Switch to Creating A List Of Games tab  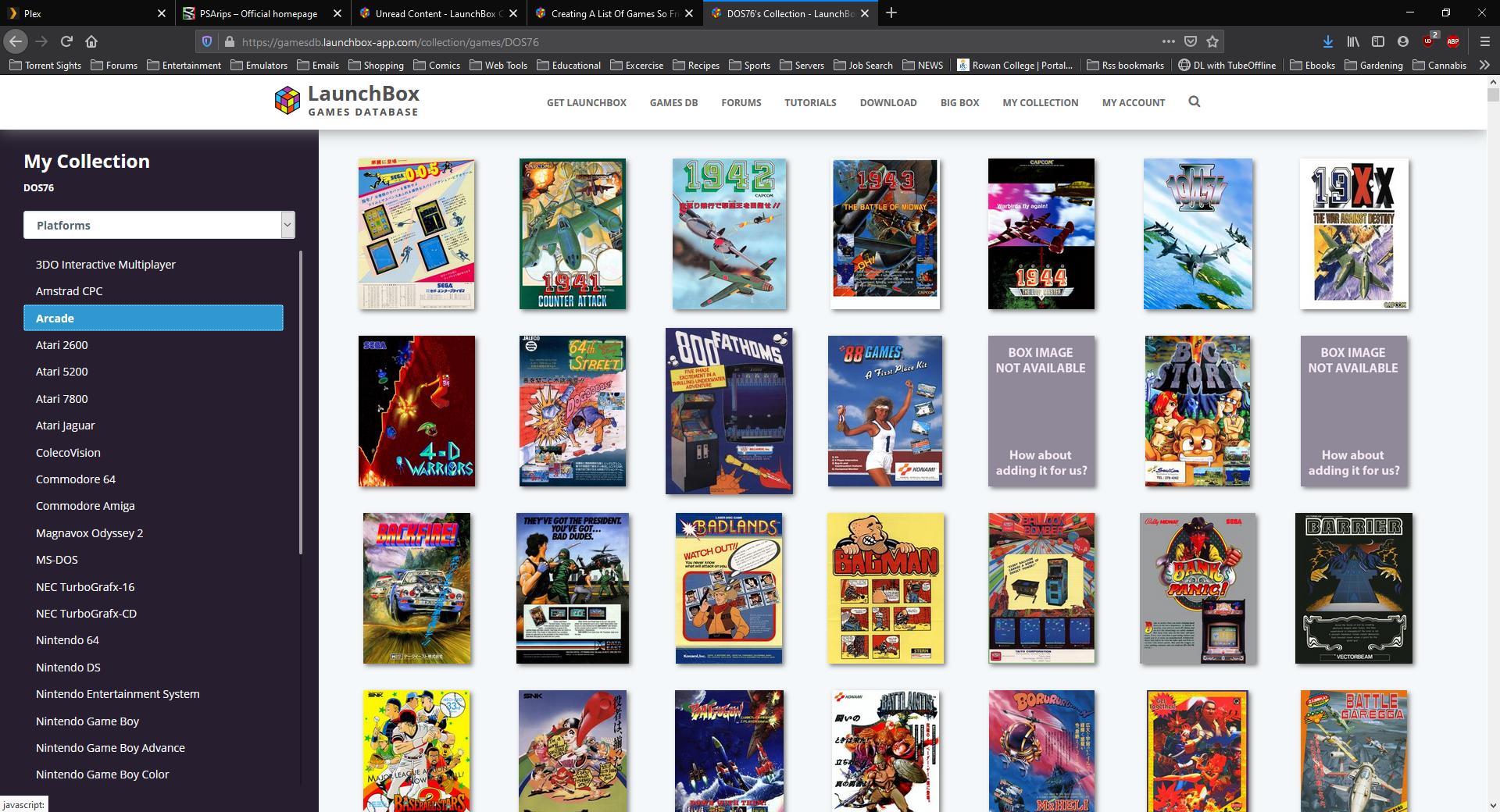click(613, 13)
